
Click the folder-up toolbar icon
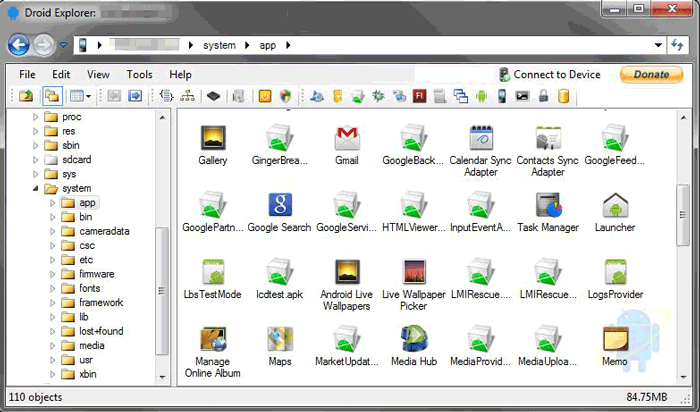point(26,96)
